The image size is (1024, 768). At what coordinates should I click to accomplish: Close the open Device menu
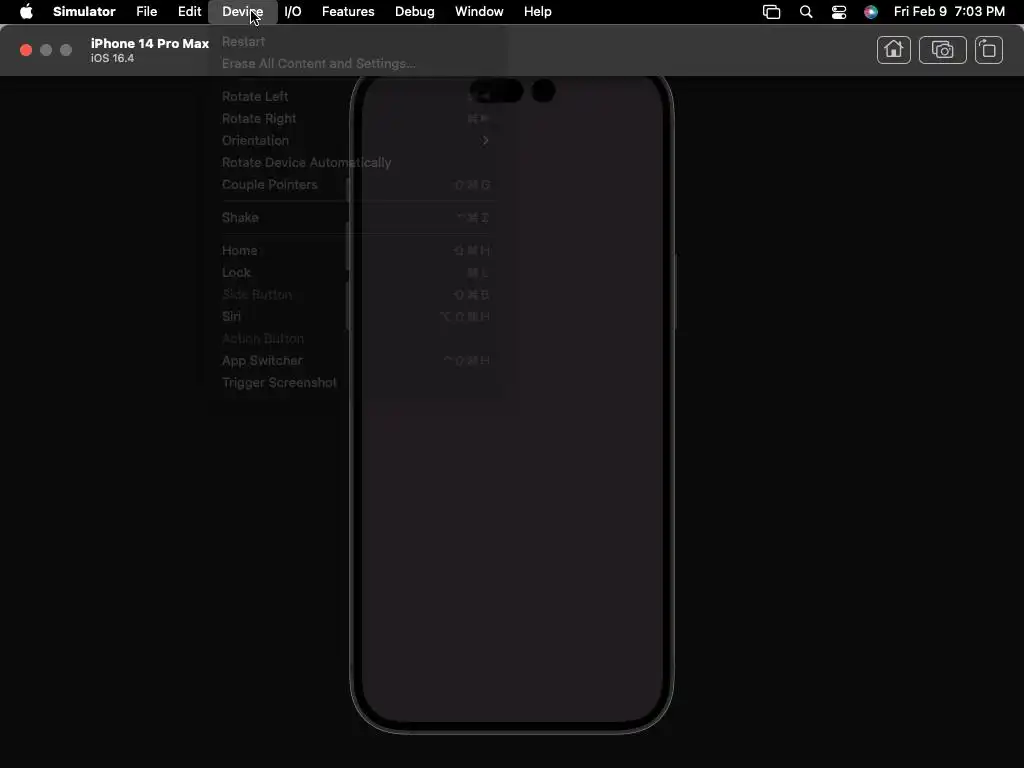[x=242, y=12]
